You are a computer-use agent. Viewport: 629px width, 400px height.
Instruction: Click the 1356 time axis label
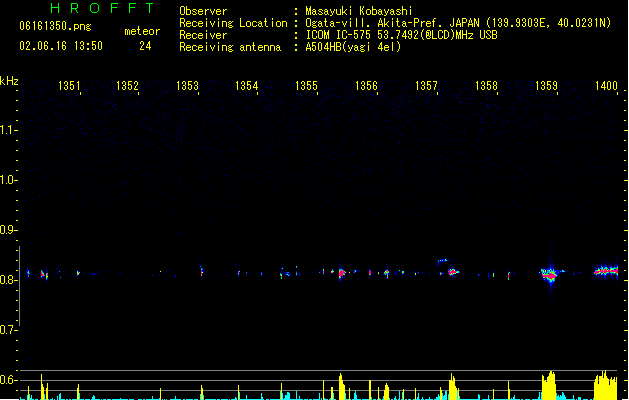[366, 86]
